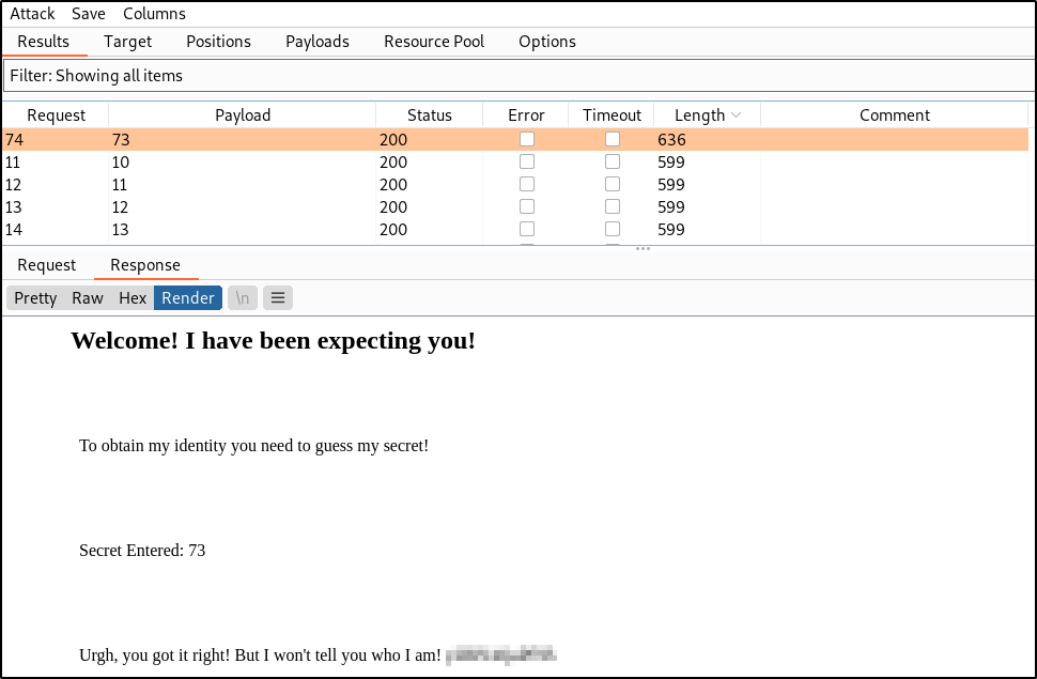Image resolution: width=1037 pixels, height=679 pixels.
Task: Toggle Error checkbox in request 14 row
Action: (x=527, y=229)
